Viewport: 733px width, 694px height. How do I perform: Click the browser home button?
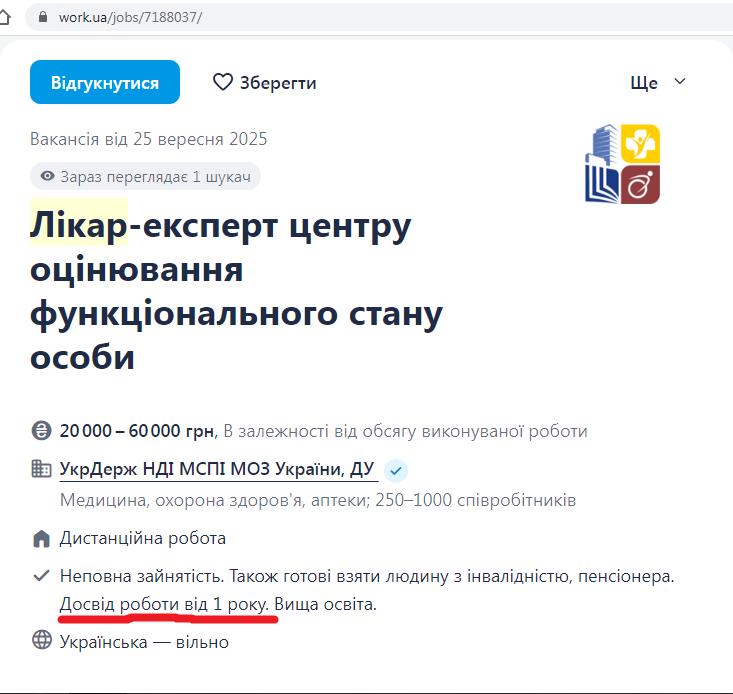pos(6,18)
